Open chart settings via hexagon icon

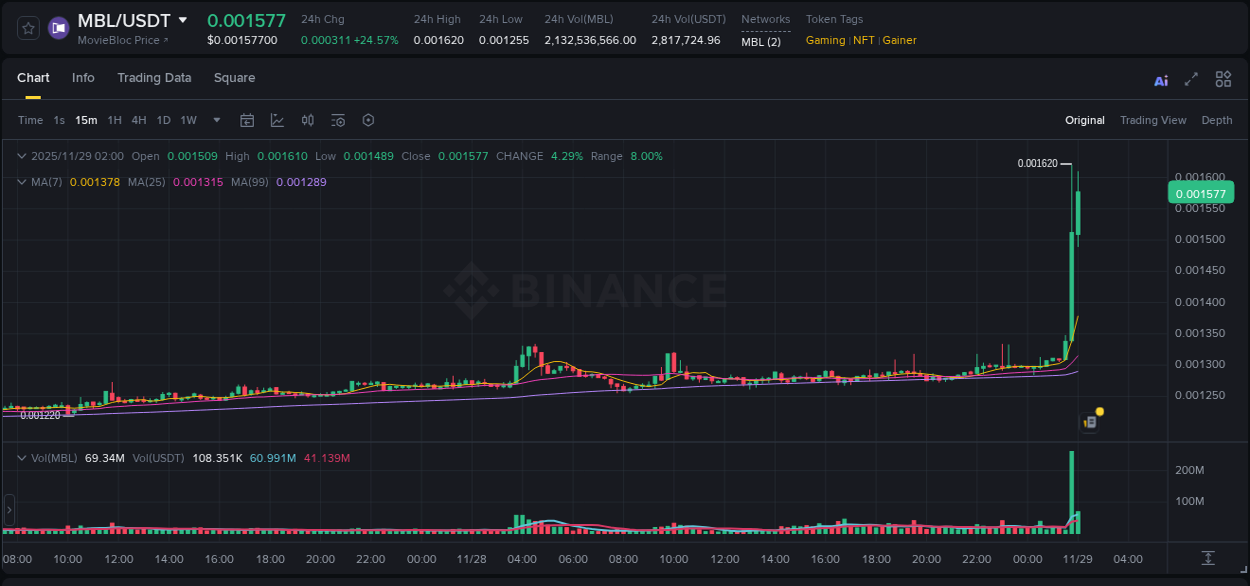tap(367, 119)
